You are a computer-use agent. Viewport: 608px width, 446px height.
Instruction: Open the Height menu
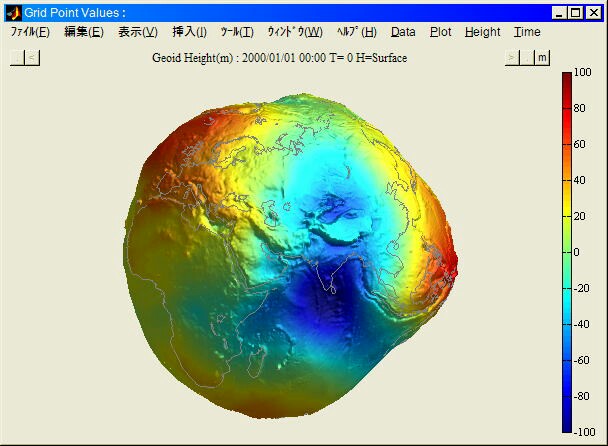pyautogui.click(x=482, y=32)
